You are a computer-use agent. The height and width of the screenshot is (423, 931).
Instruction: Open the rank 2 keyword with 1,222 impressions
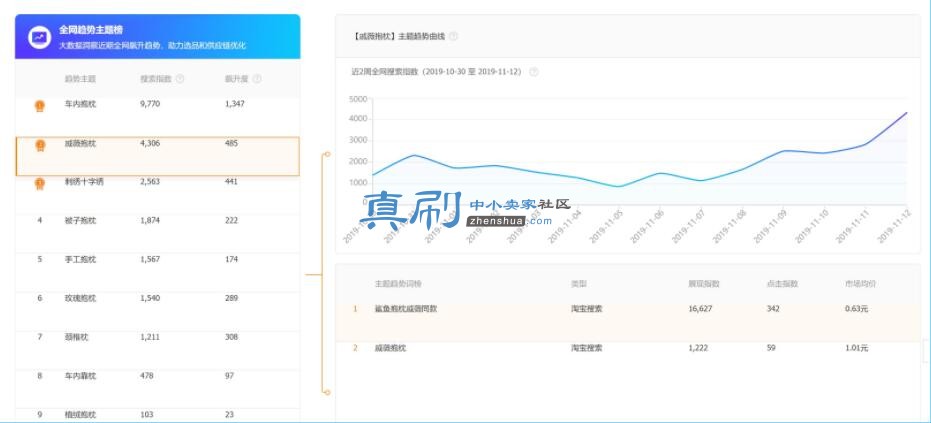pos(390,348)
